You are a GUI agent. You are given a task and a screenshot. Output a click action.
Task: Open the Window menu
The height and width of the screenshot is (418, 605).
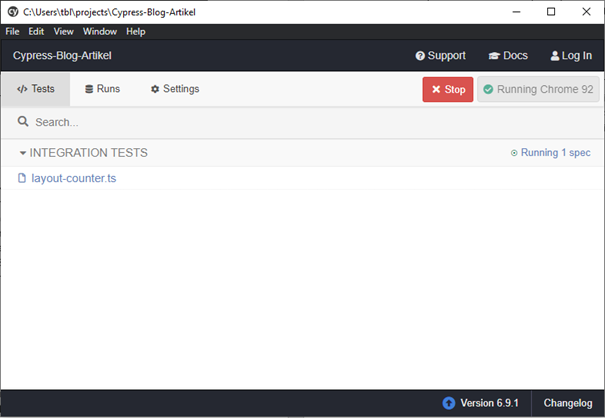[100, 32]
